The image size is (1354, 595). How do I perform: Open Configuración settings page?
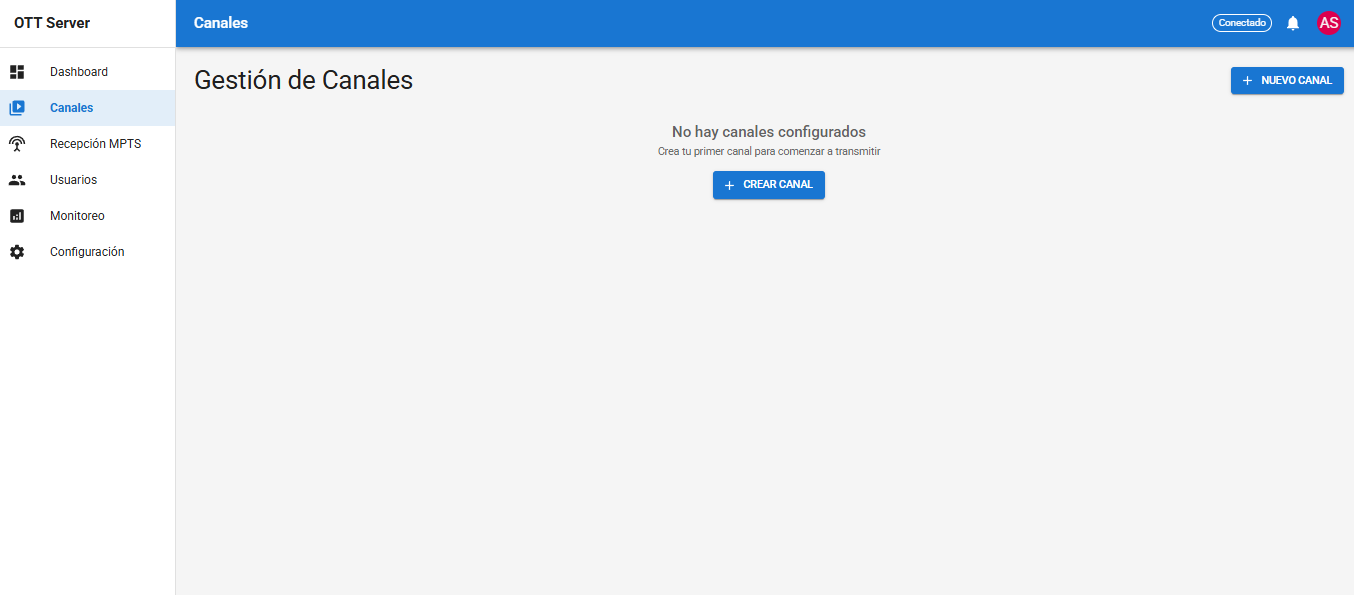(x=88, y=252)
